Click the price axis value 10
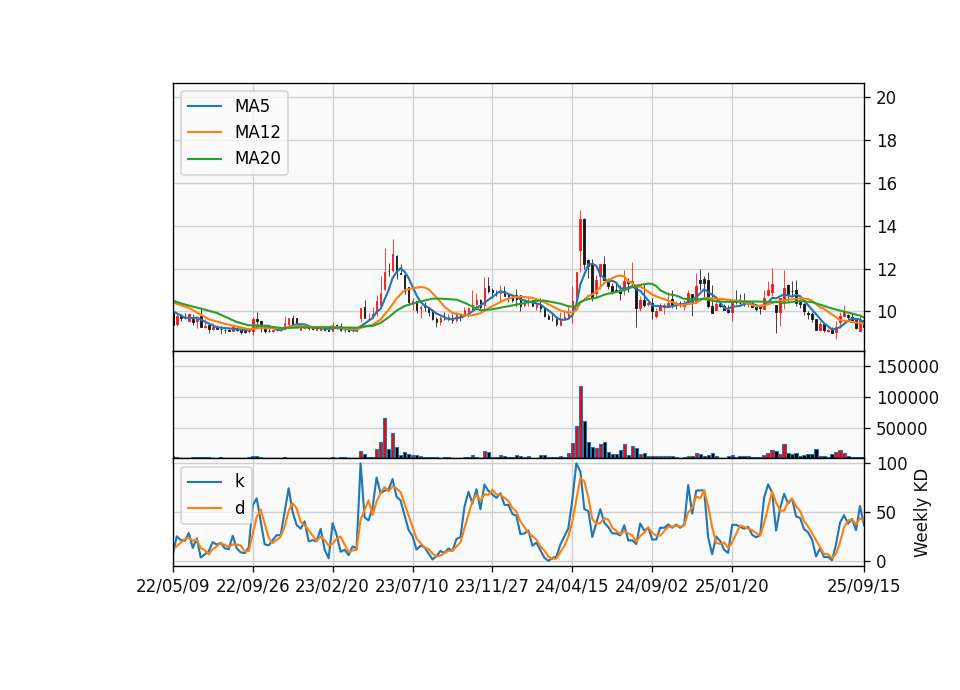The height and width of the screenshot is (690, 960). (x=886, y=313)
